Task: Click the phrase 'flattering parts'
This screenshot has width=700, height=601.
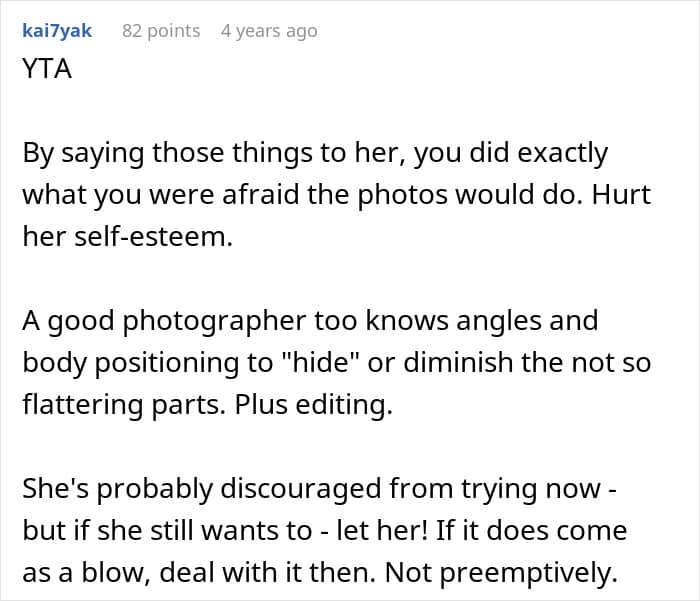Action: pyautogui.click(x=121, y=405)
